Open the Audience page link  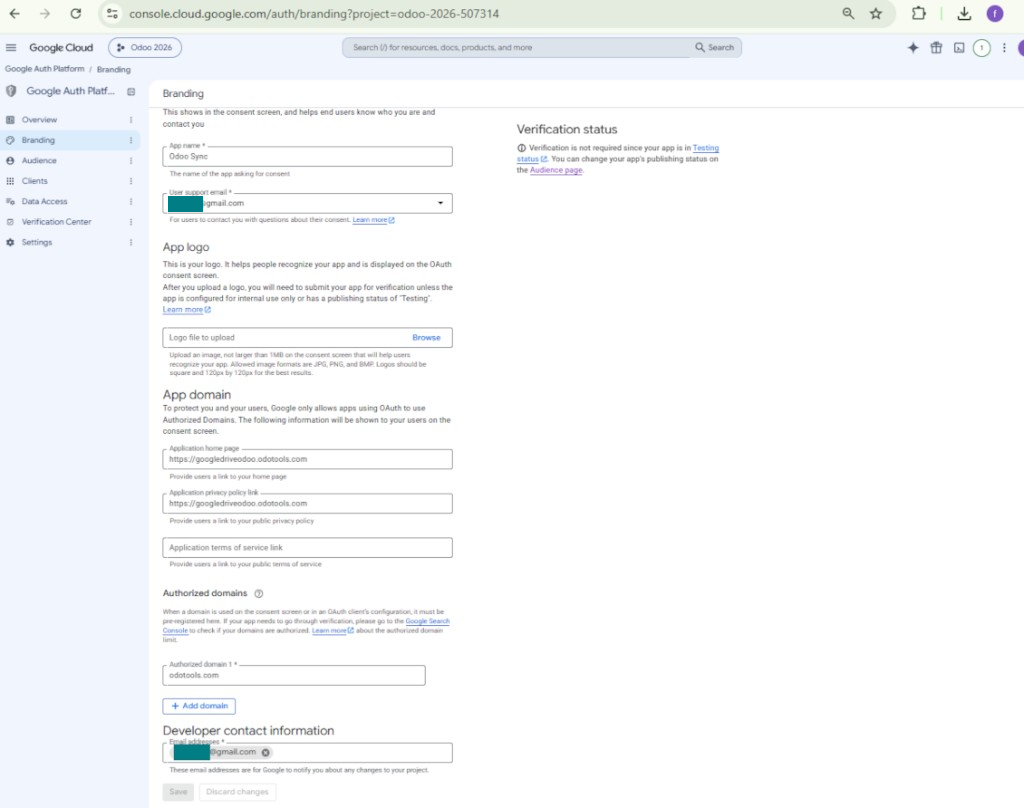click(x=556, y=170)
